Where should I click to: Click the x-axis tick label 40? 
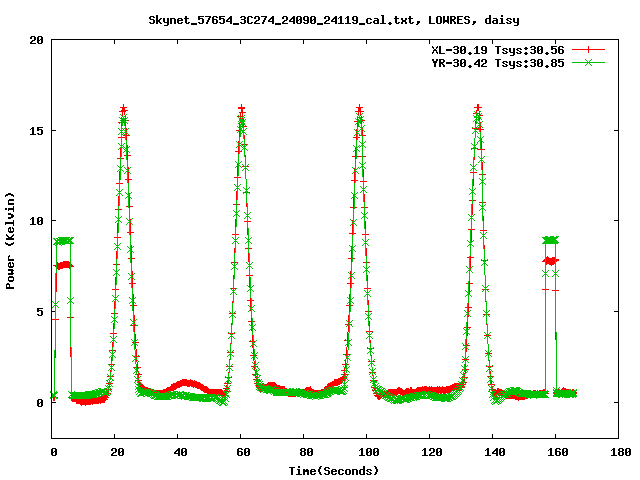(180, 452)
